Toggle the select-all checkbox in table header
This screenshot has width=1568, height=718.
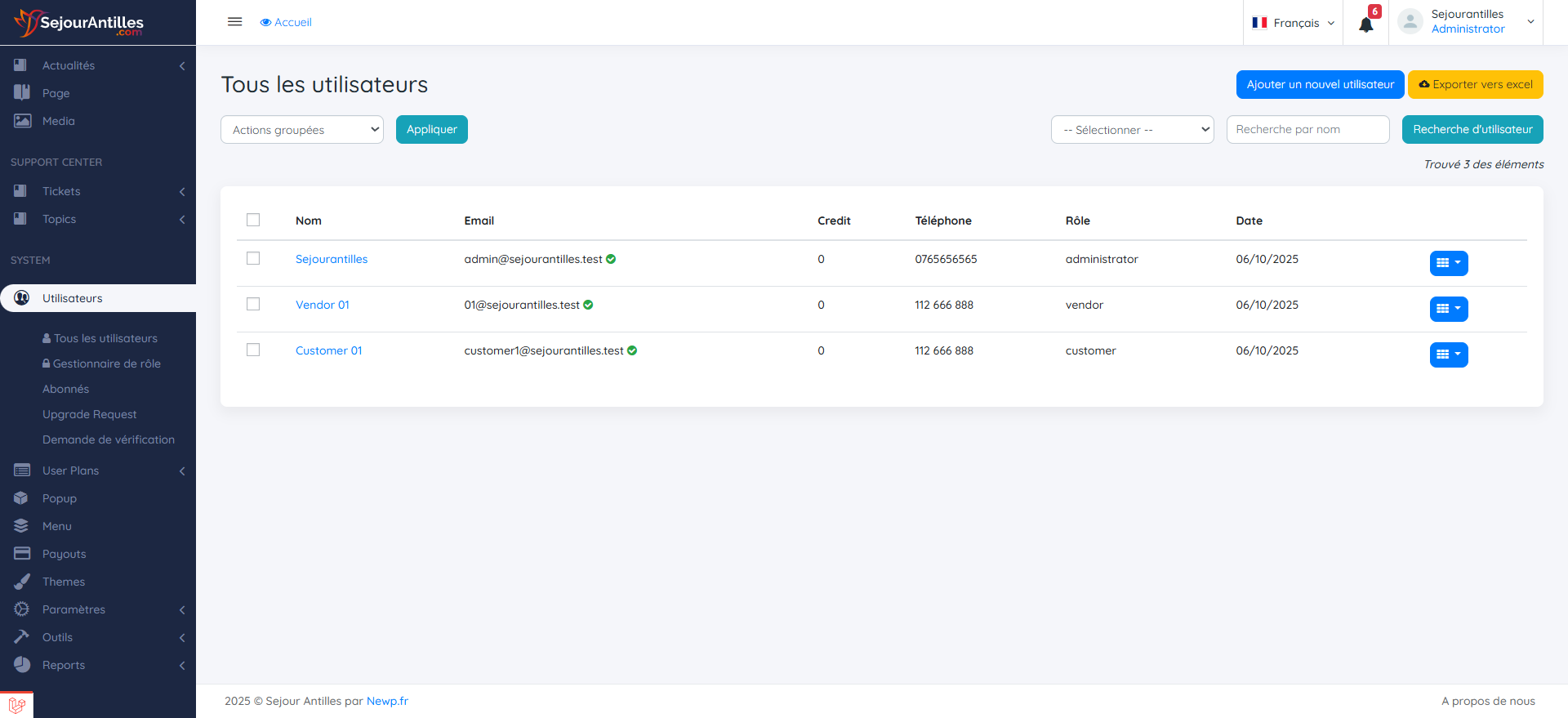click(253, 220)
